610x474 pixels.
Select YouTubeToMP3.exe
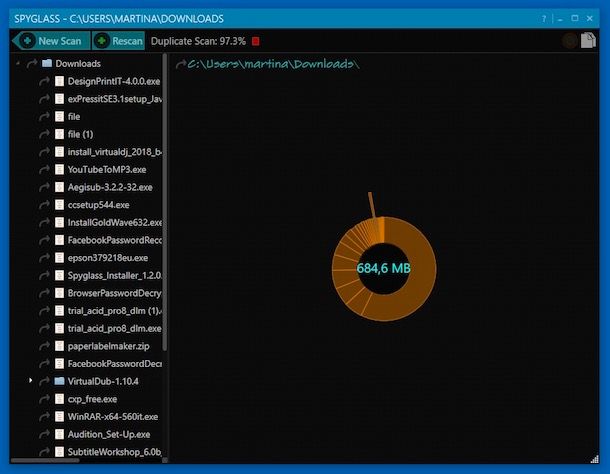(107, 170)
